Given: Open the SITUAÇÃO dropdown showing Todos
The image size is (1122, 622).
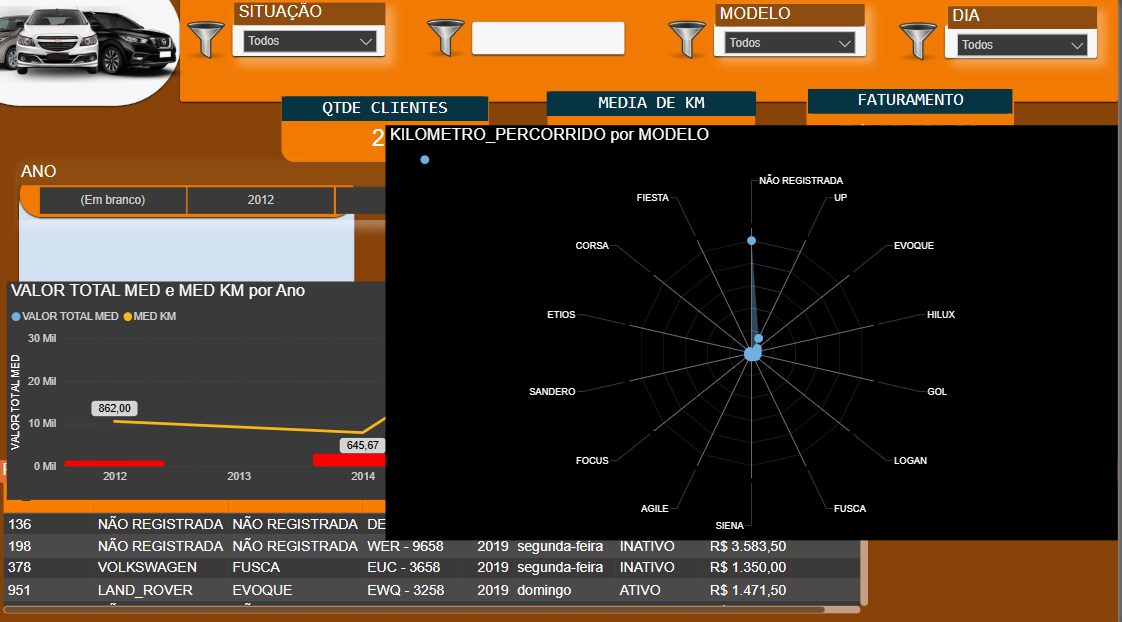Looking at the screenshot, I should 309,41.
